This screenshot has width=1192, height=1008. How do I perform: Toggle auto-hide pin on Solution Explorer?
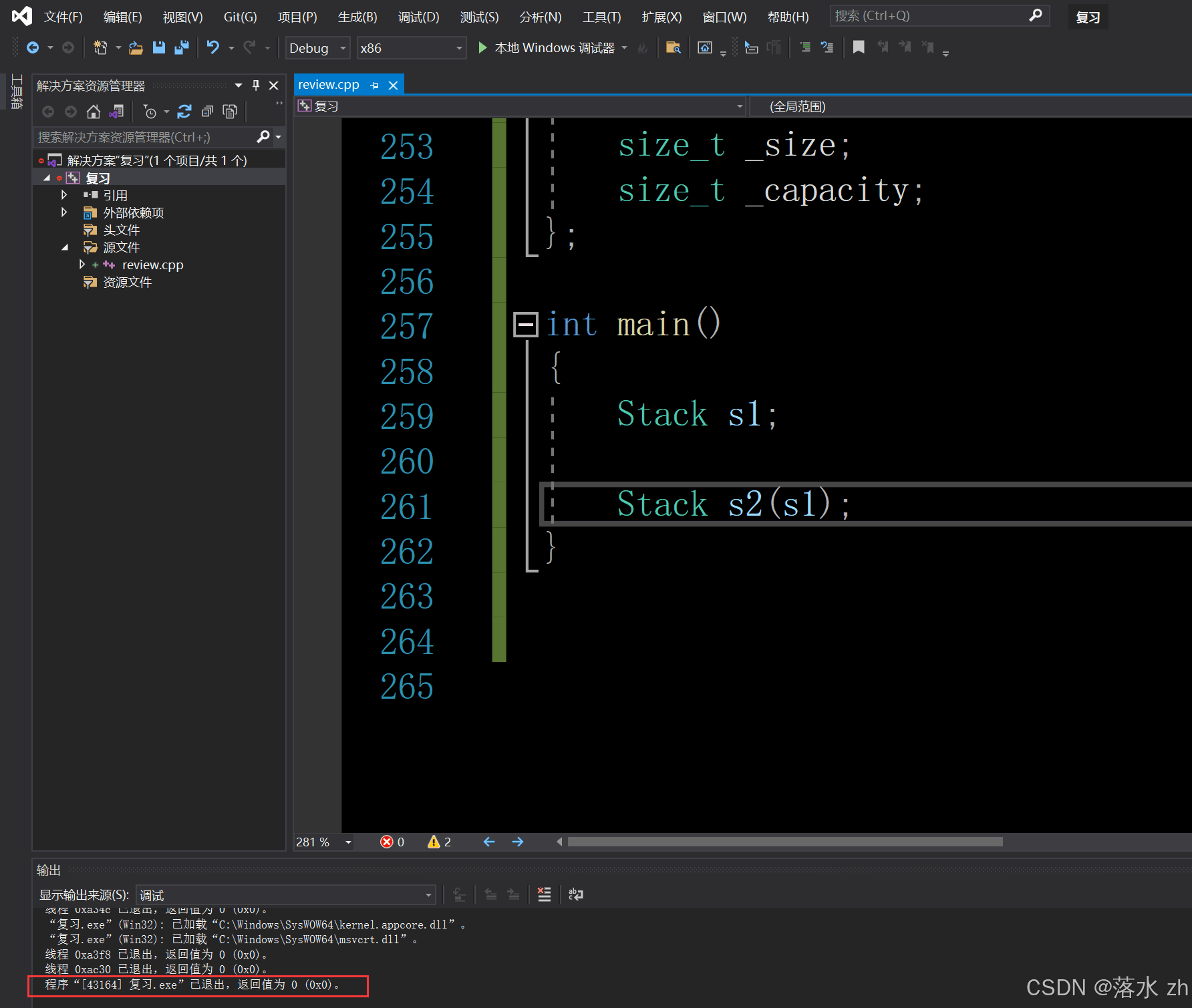pyautogui.click(x=255, y=86)
